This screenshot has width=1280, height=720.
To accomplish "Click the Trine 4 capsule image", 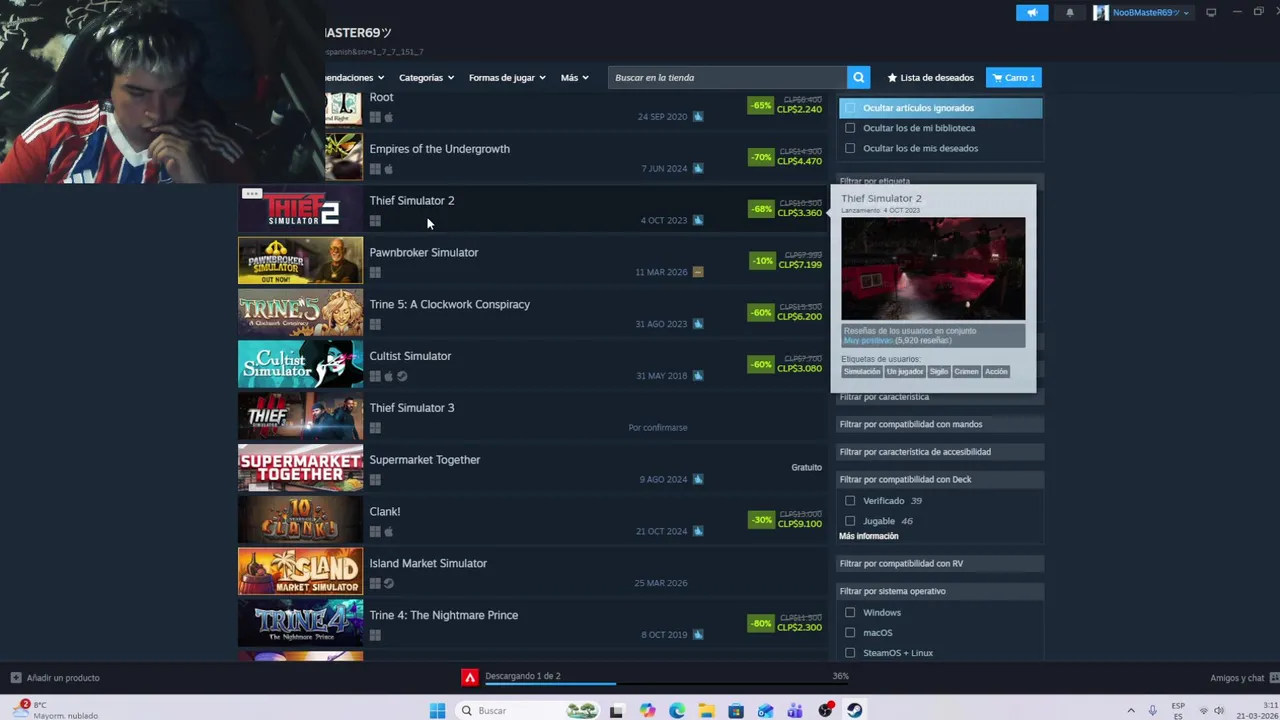I will [x=300, y=625].
